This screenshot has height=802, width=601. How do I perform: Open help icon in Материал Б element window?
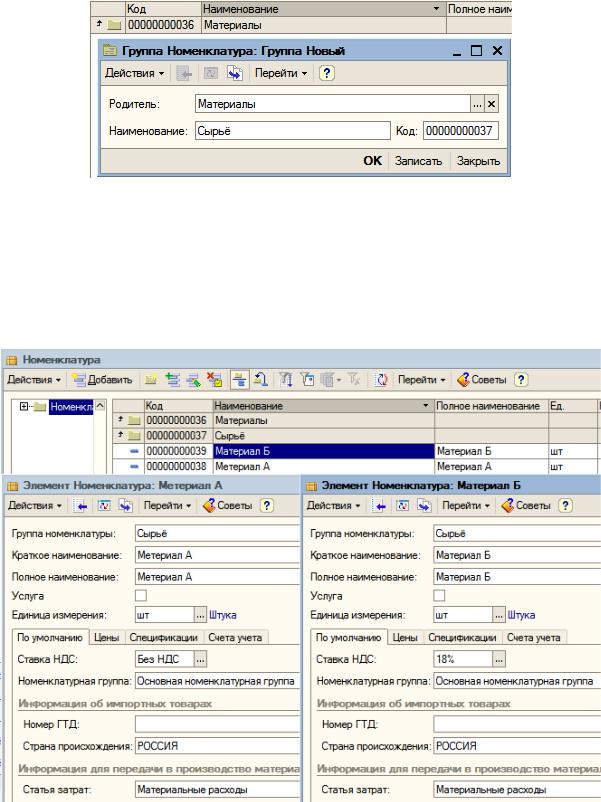(x=565, y=505)
